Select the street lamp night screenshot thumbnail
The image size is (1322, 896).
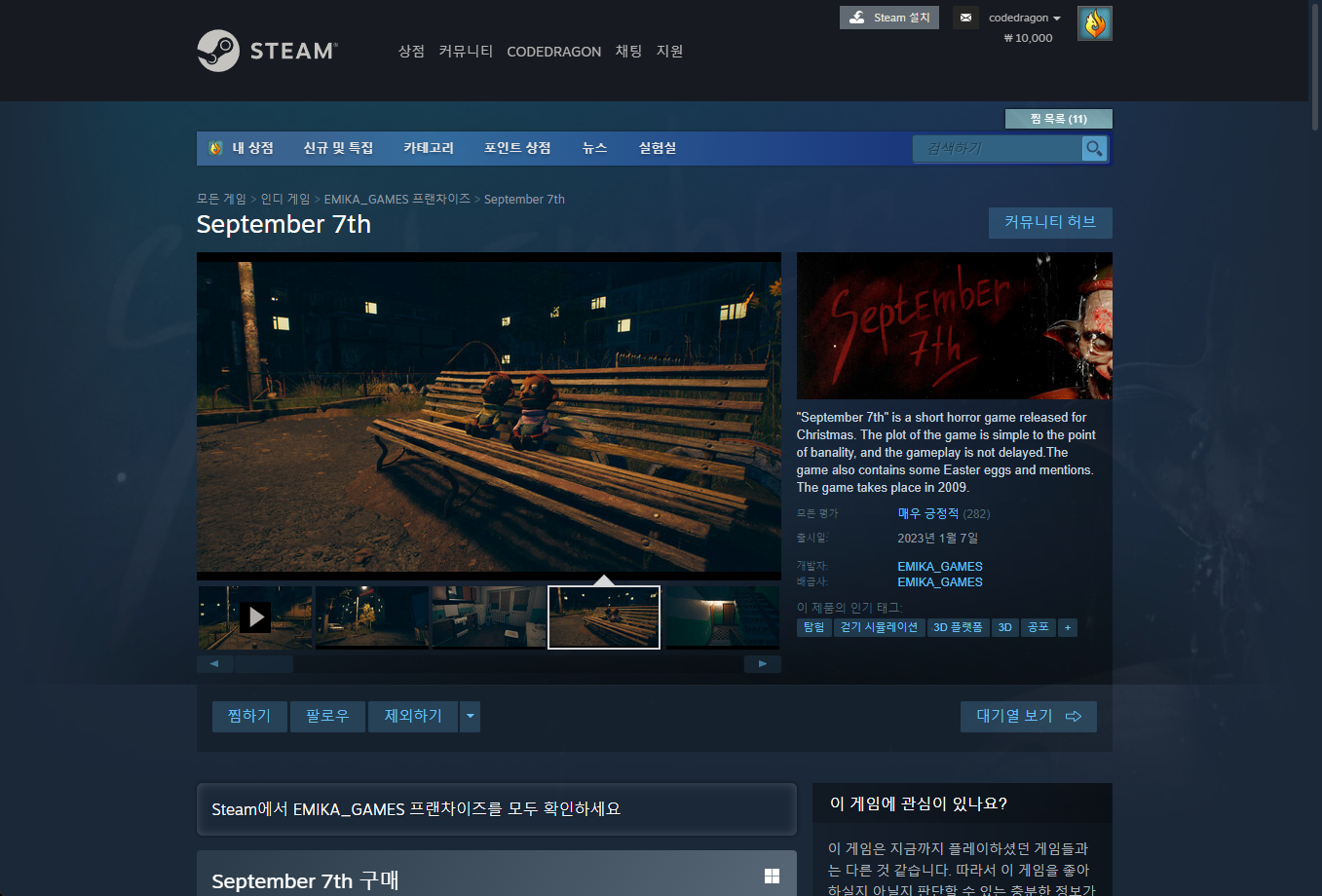point(371,616)
